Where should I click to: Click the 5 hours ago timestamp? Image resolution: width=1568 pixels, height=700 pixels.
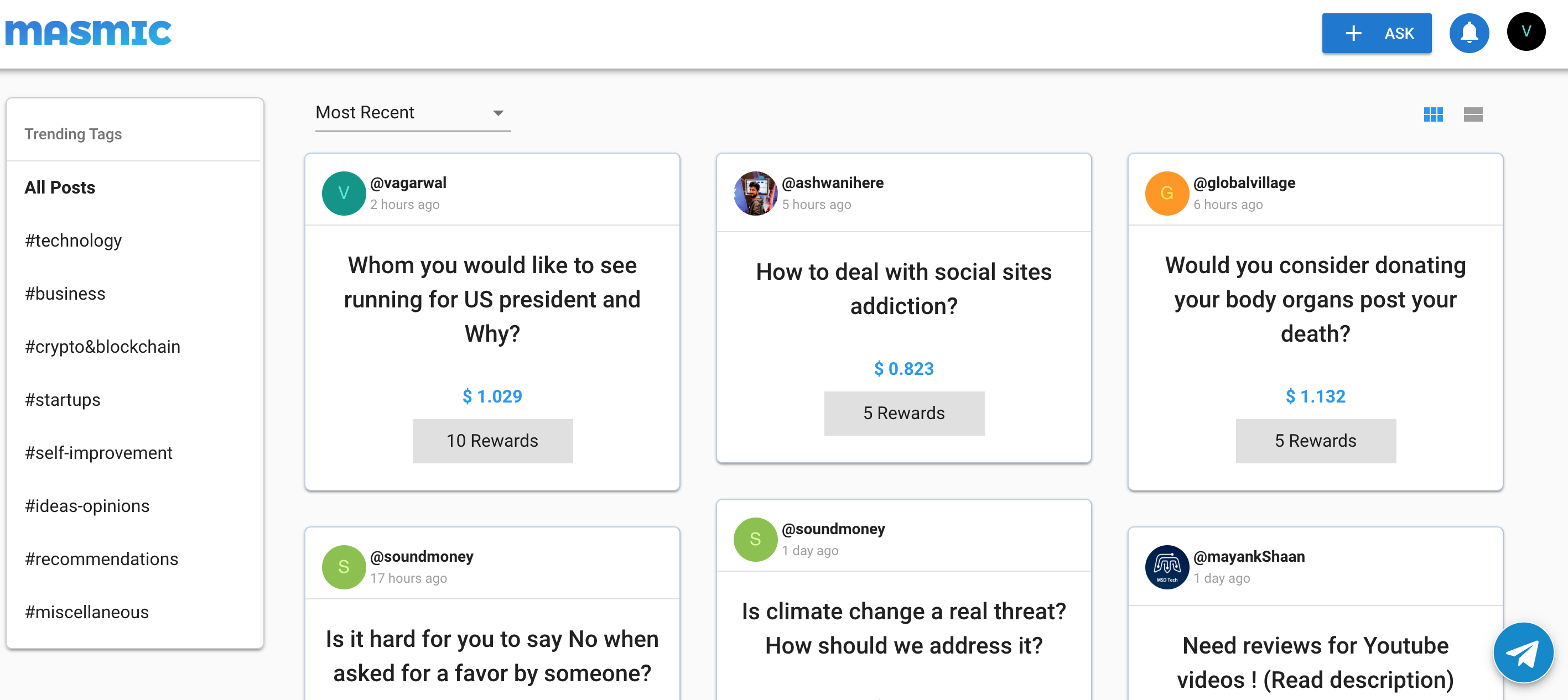pyautogui.click(x=816, y=205)
